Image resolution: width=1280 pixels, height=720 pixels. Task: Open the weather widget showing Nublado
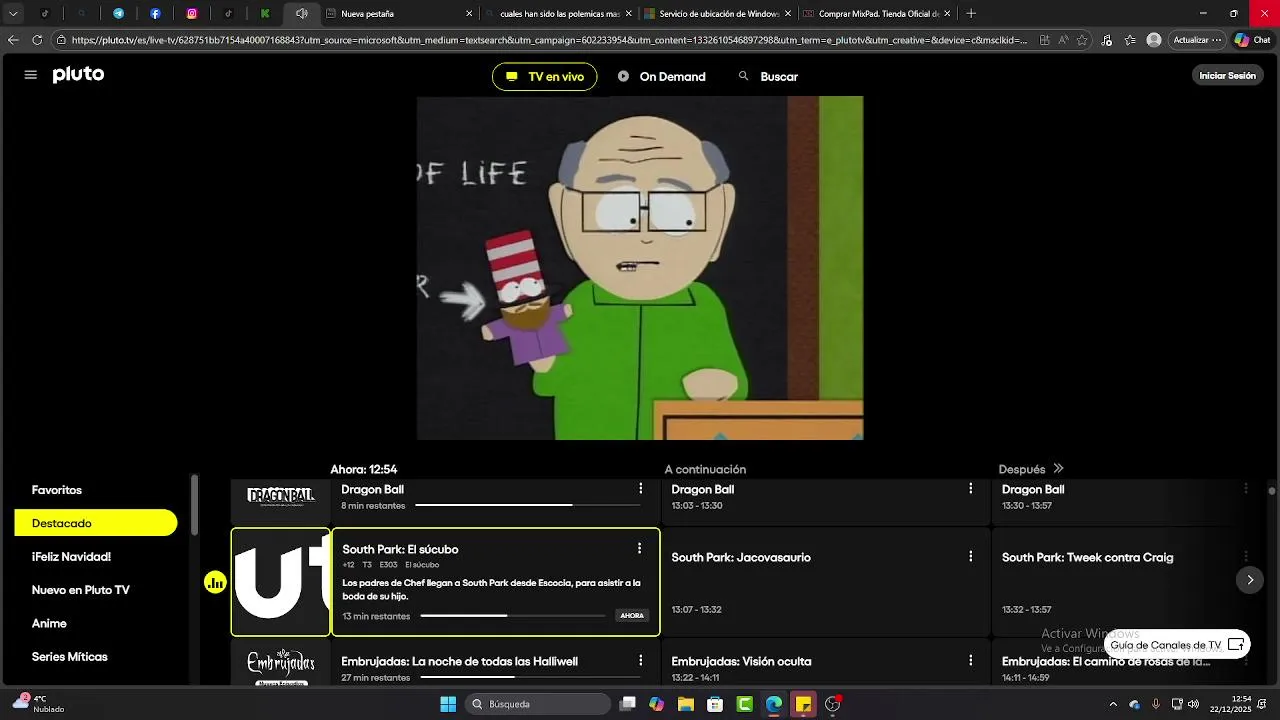38,704
